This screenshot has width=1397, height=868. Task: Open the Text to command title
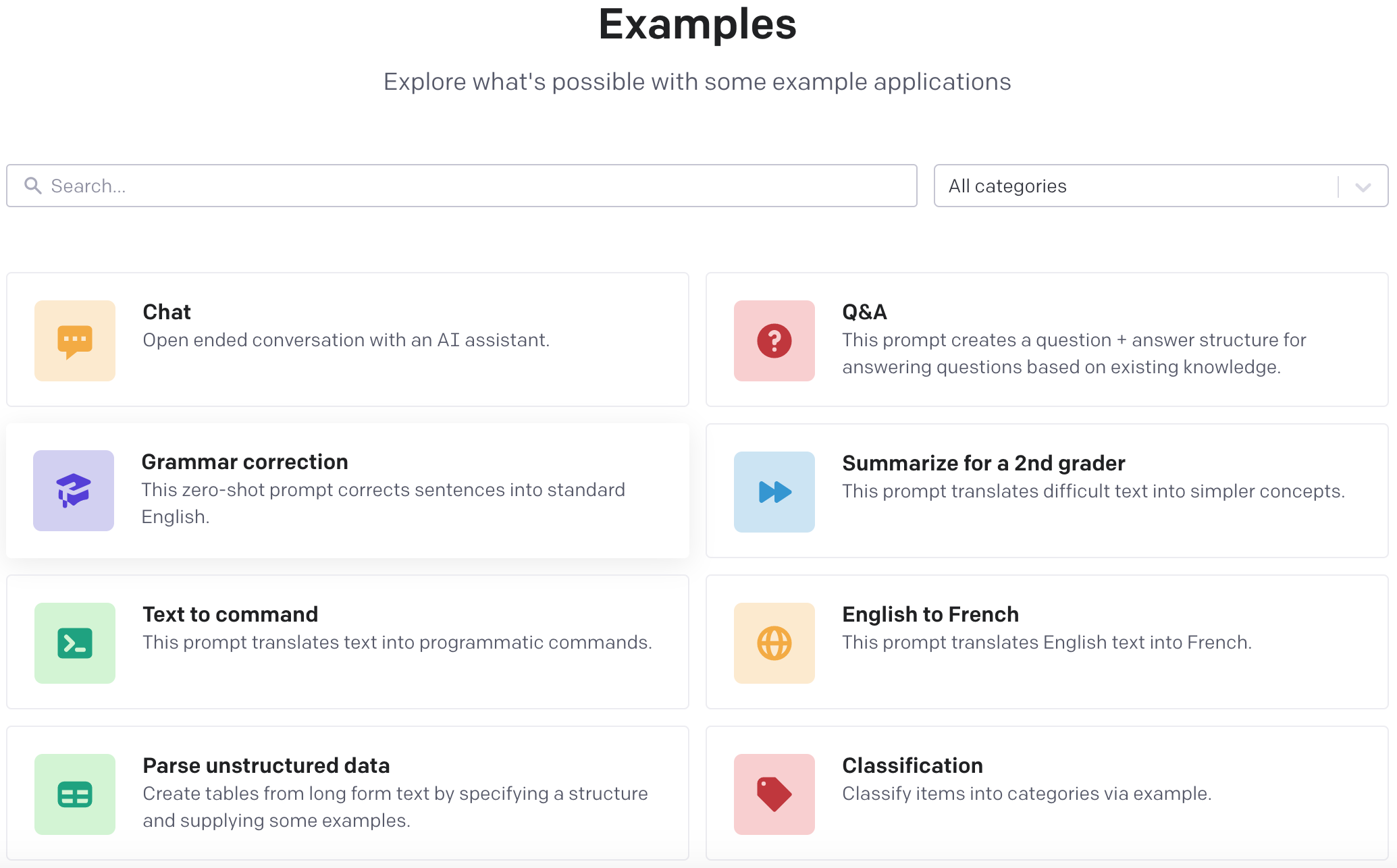click(230, 614)
